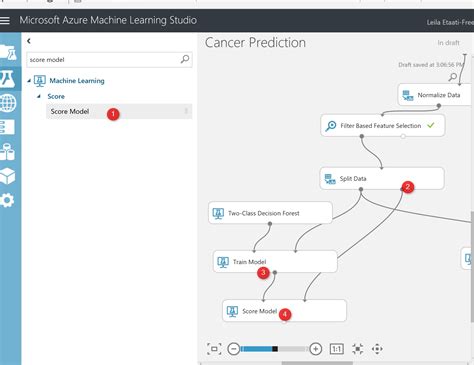The height and width of the screenshot is (365, 474).
Task: Click Filter Based Feature Selection left output port
Action: (362, 136)
